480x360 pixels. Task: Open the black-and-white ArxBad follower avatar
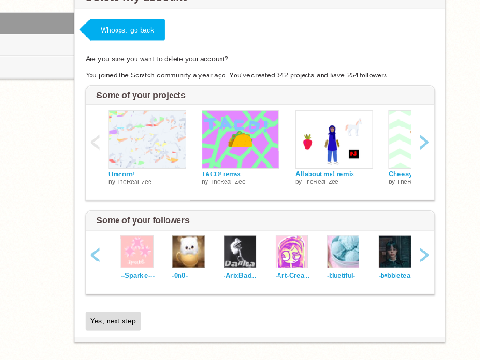240,252
